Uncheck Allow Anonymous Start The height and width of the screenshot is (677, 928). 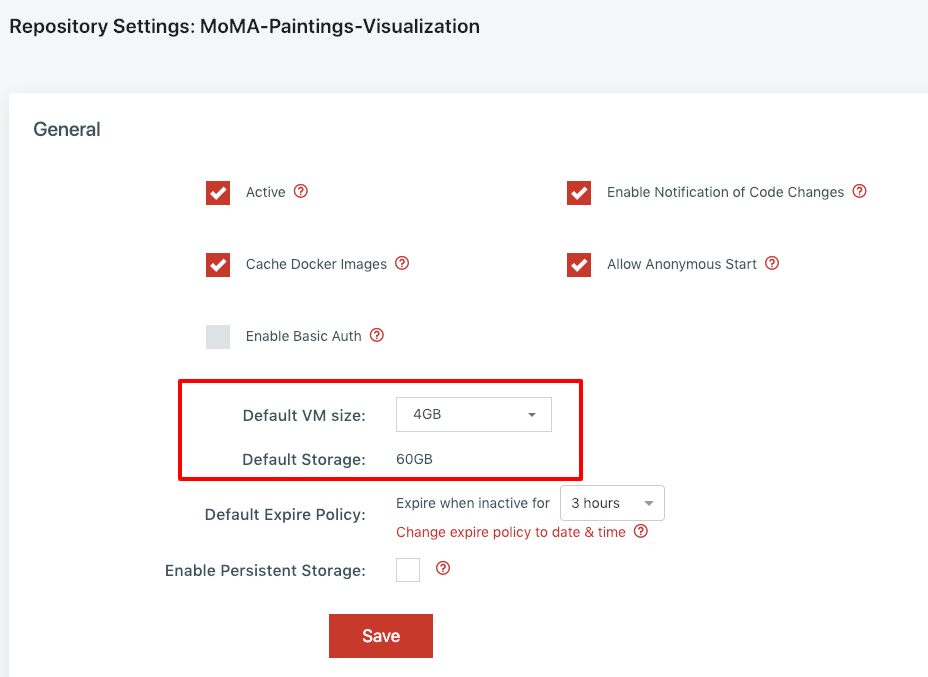coord(579,265)
